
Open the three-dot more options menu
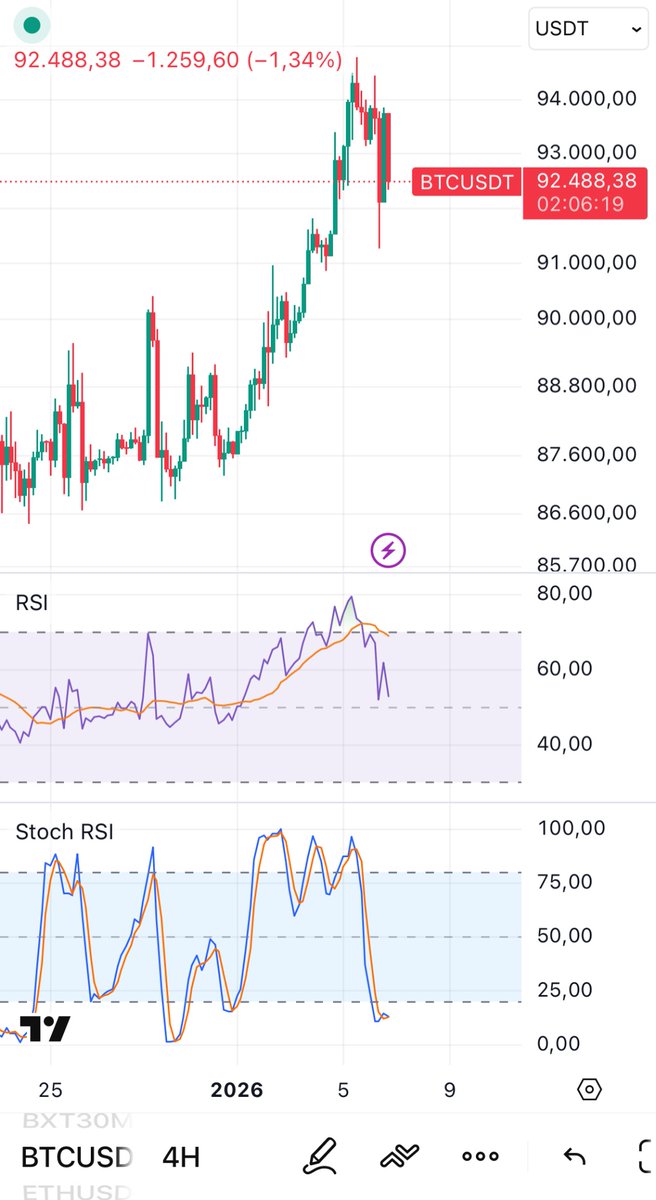pyautogui.click(x=480, y=1157)
